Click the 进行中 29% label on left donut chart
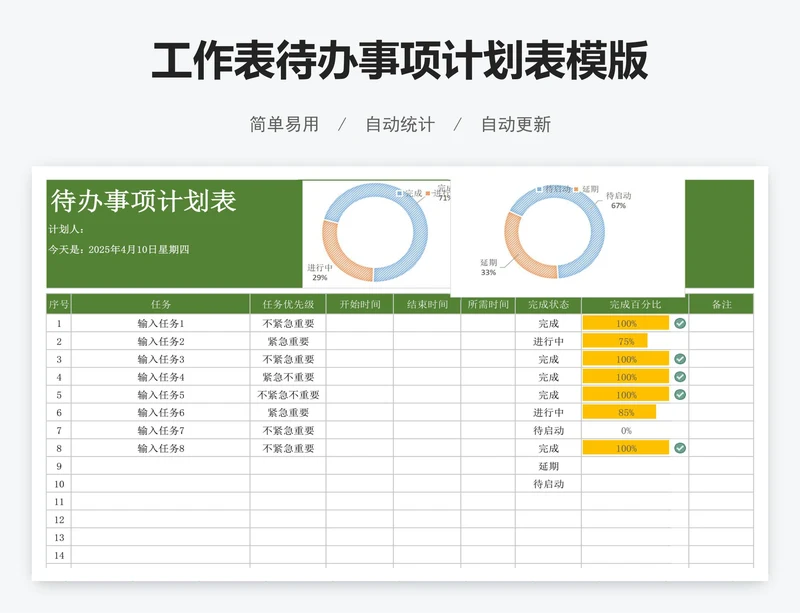Image resolution: width=800 pixels, height=613 pixels. coord(320,272)
